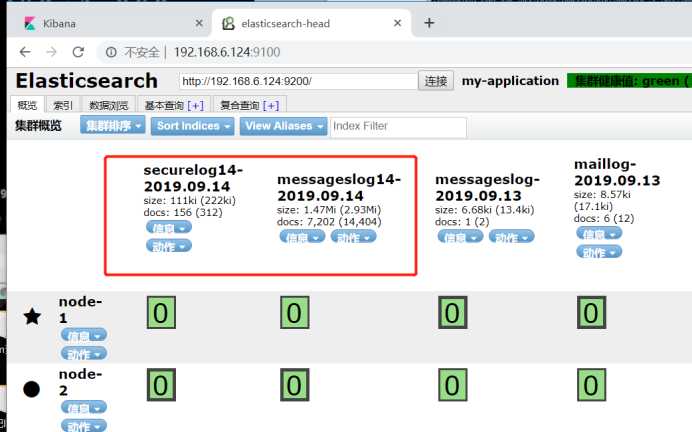Open 信息 dropdown for node-2
Screen dimensions: 692x432
coord(84,408)
